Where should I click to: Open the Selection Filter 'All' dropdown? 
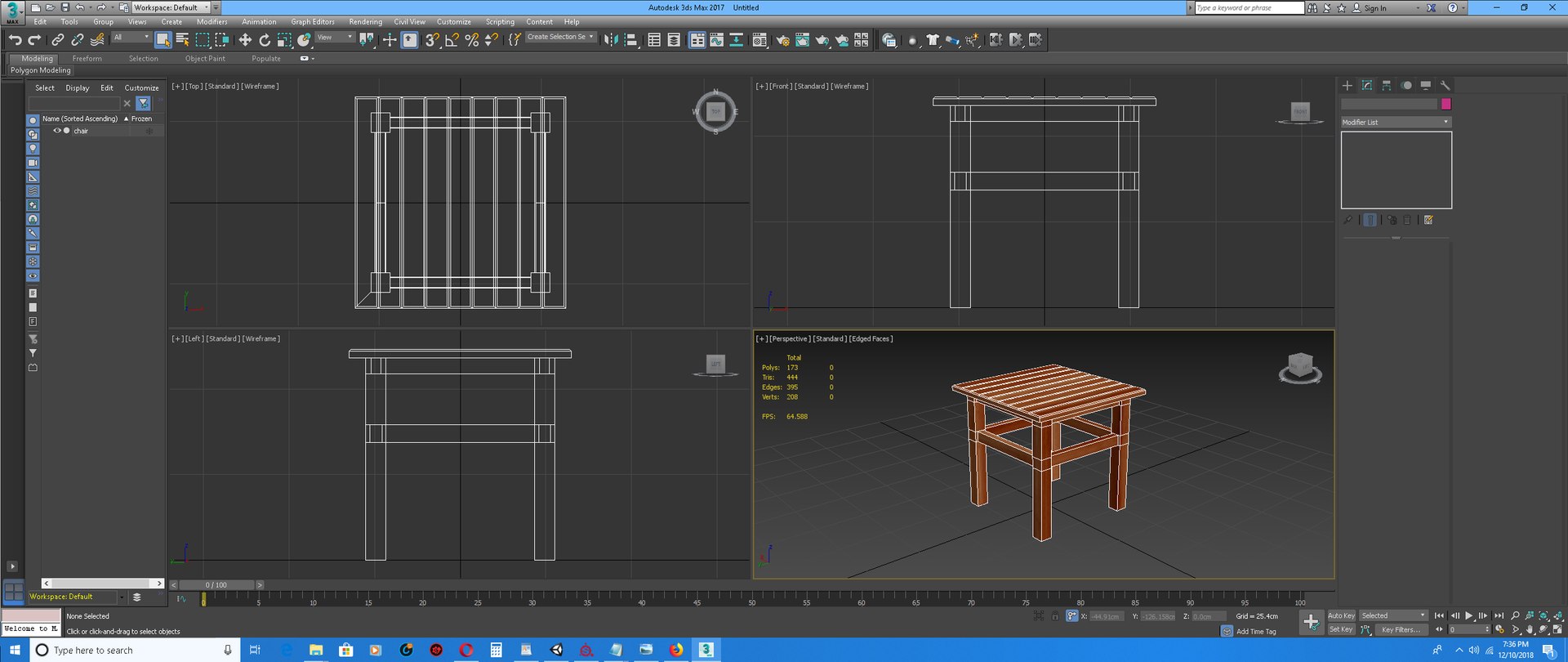pos(131,38)
